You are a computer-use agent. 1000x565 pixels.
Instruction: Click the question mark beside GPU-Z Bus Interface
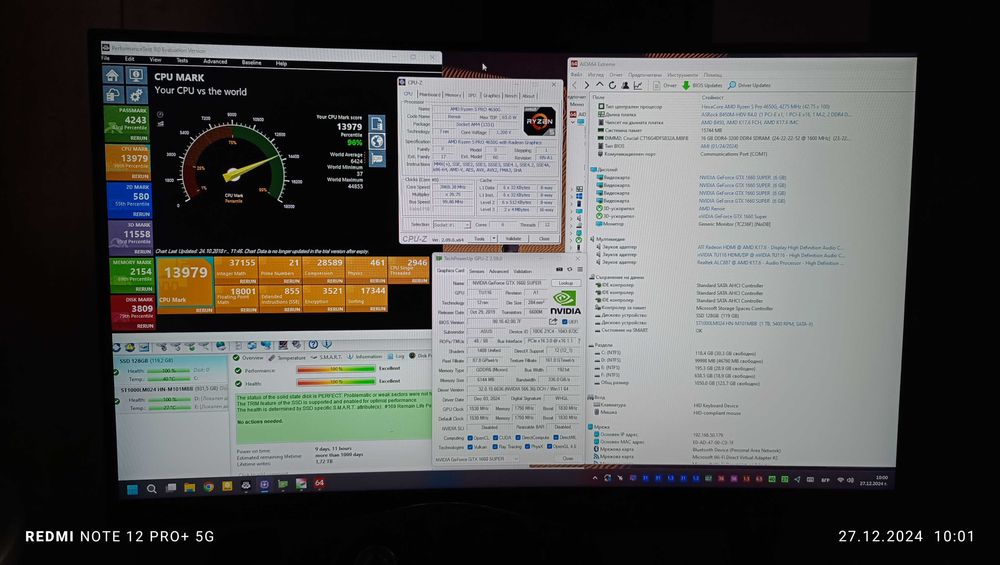(578, 341)
